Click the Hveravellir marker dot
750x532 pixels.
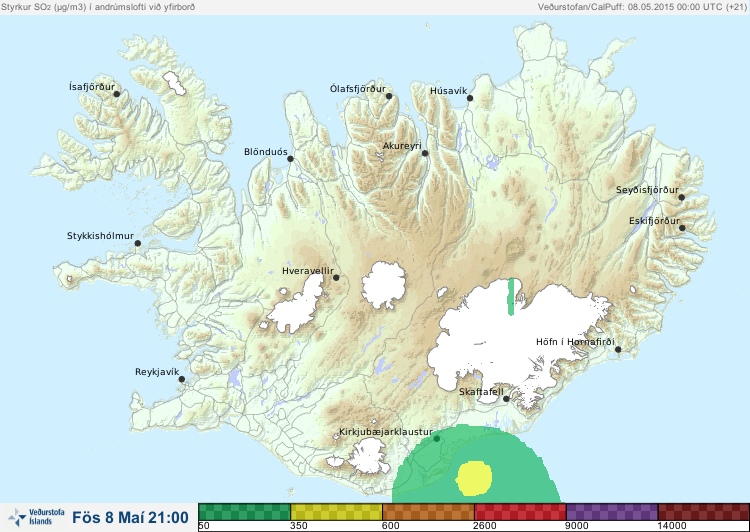[336, 278]
